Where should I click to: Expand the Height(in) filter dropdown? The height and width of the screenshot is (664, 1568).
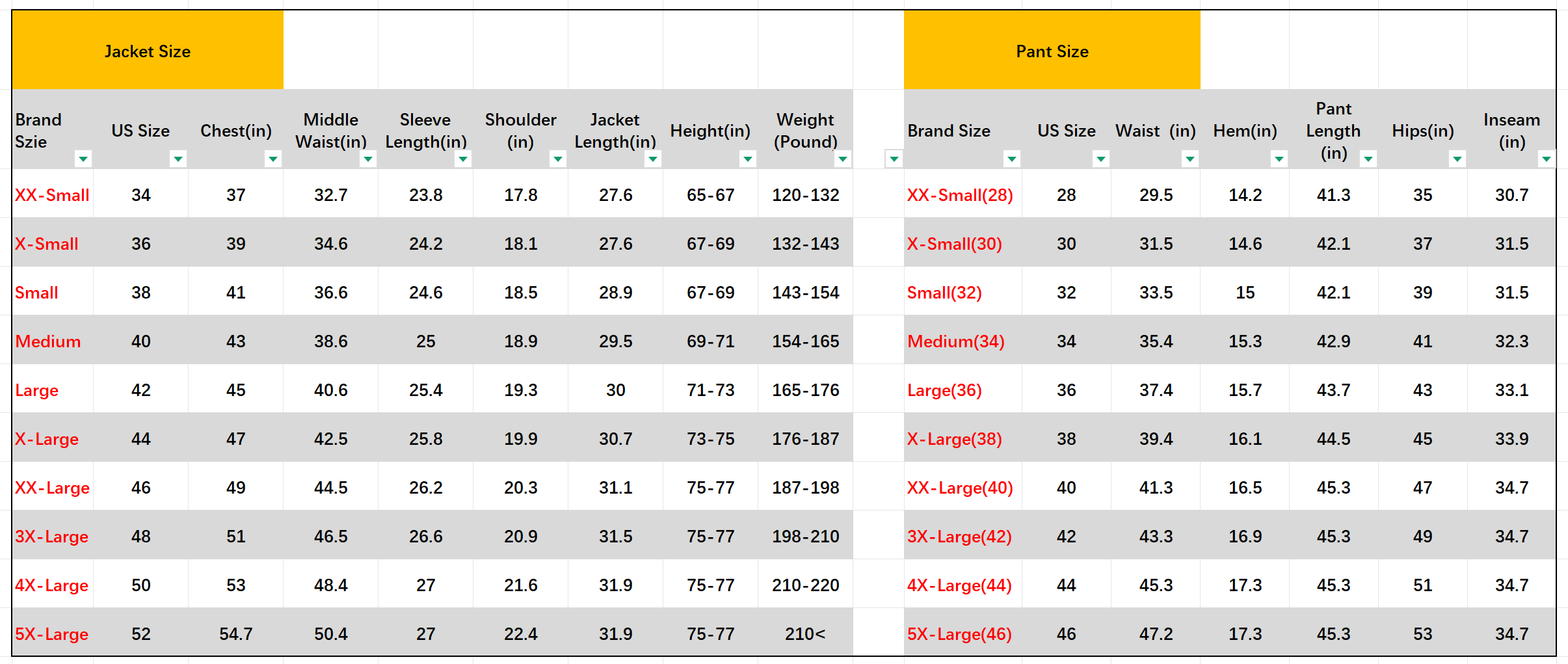(x=748, y=159)
